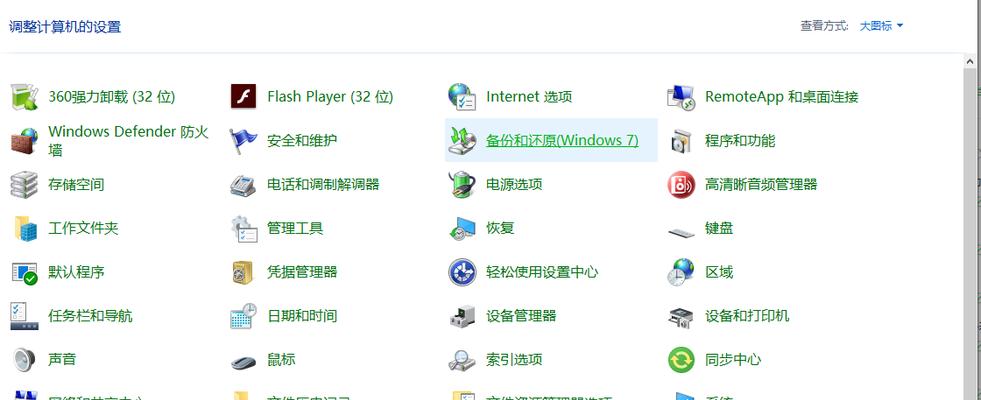
Task: Click the 高清晰音频管理器 speaker icon
Action: point(681,184)
